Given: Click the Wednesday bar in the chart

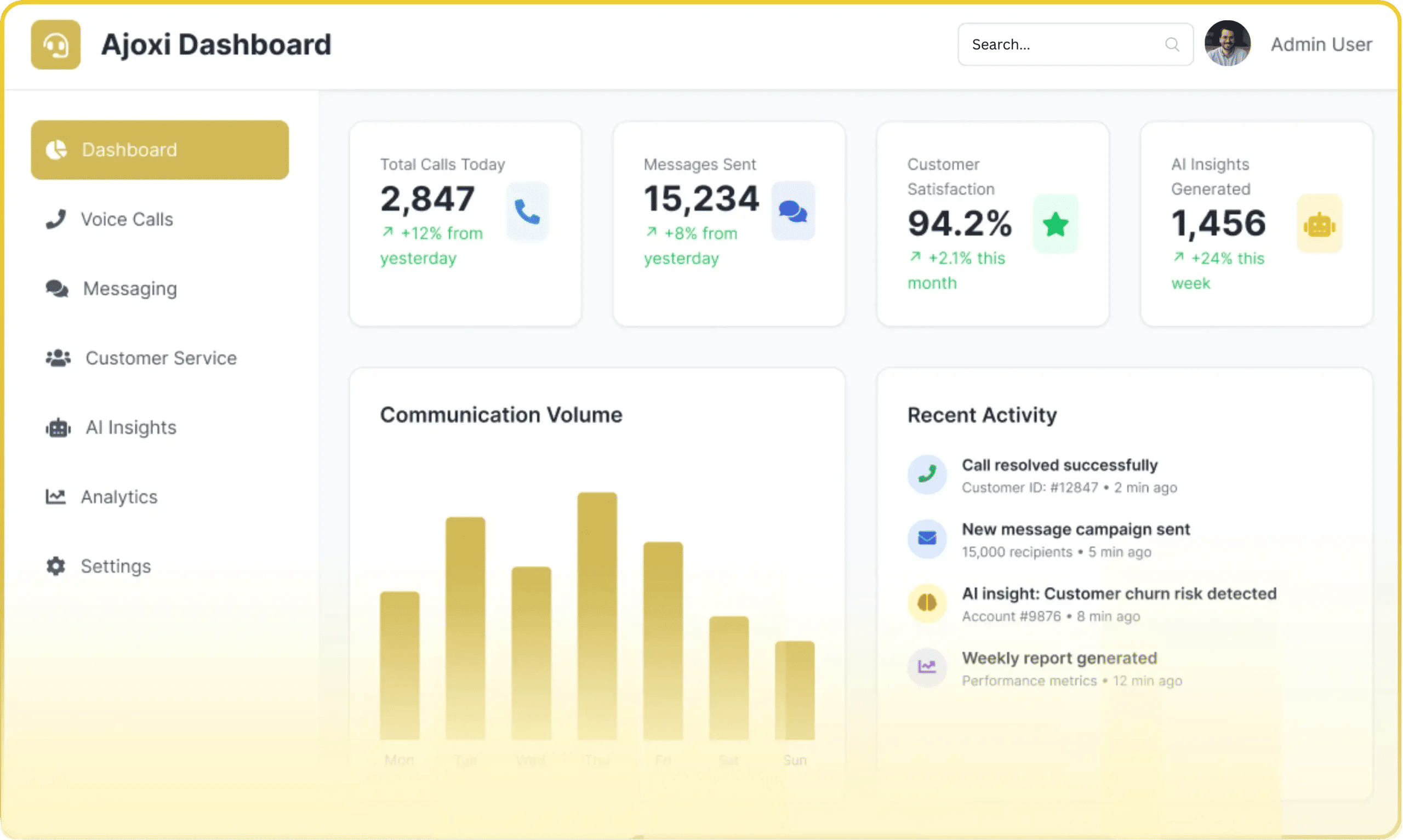Looking at the screenshot, I should click(x=532, y=654).
